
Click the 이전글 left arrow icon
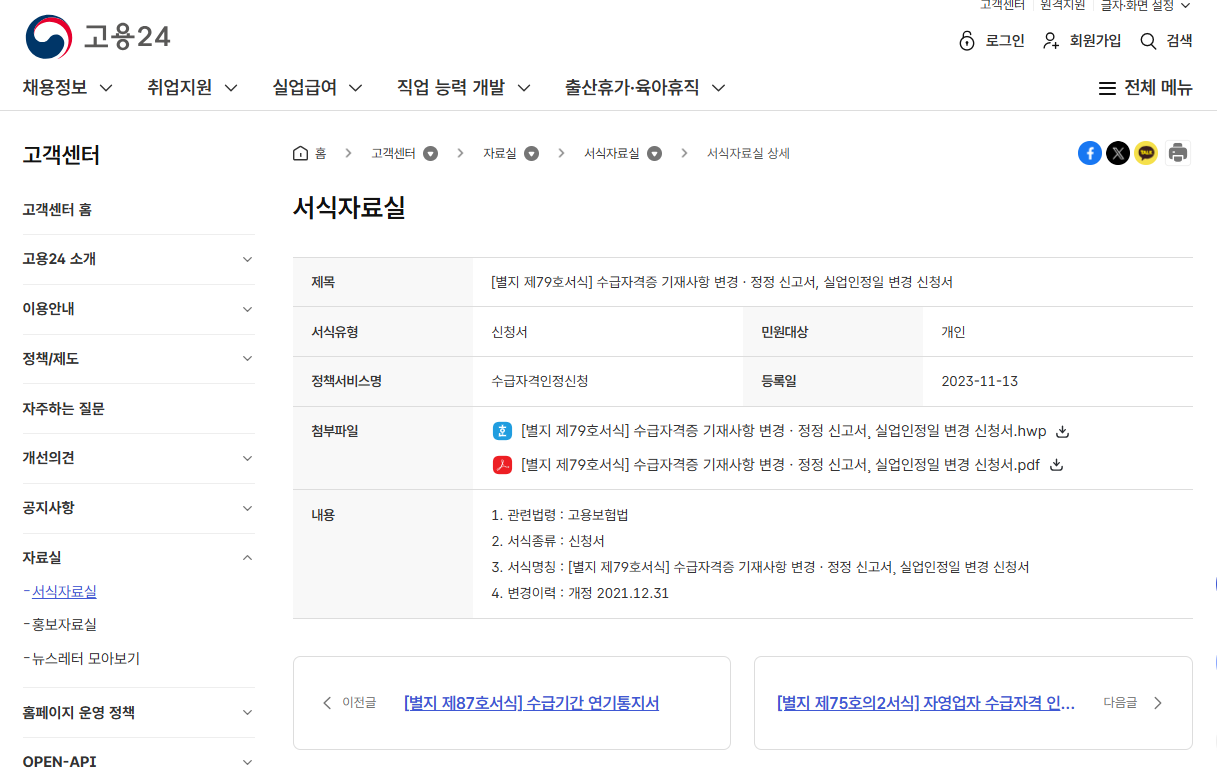pyautogui.click(x=327, y=703)
